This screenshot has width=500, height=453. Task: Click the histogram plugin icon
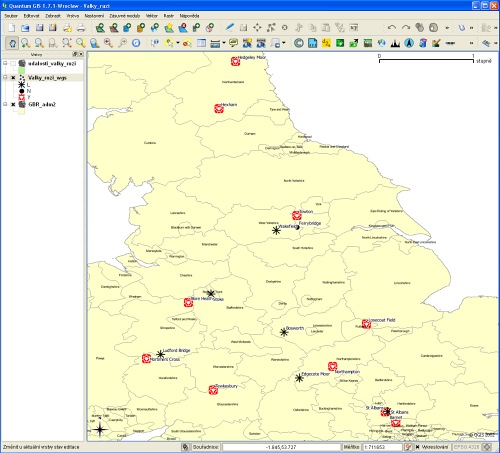point(395,43)
